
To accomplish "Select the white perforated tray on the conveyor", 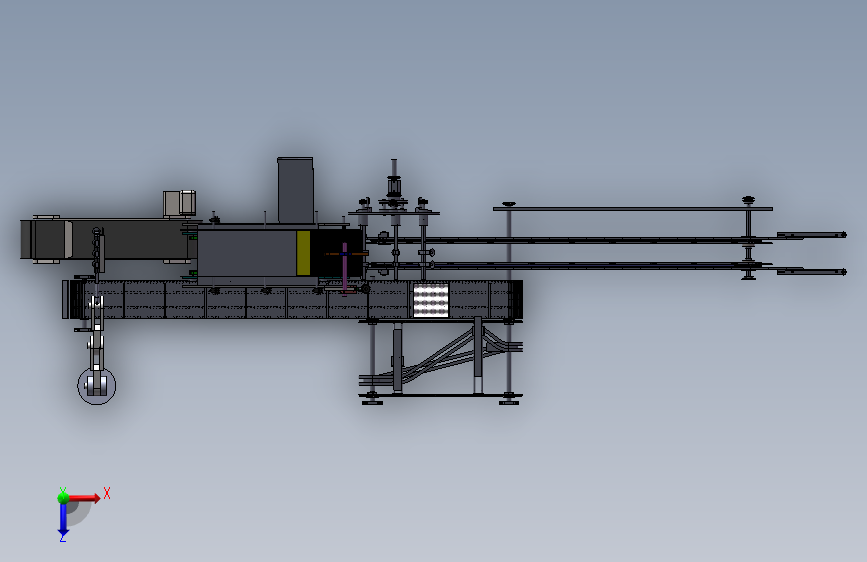I will point(431,300).
